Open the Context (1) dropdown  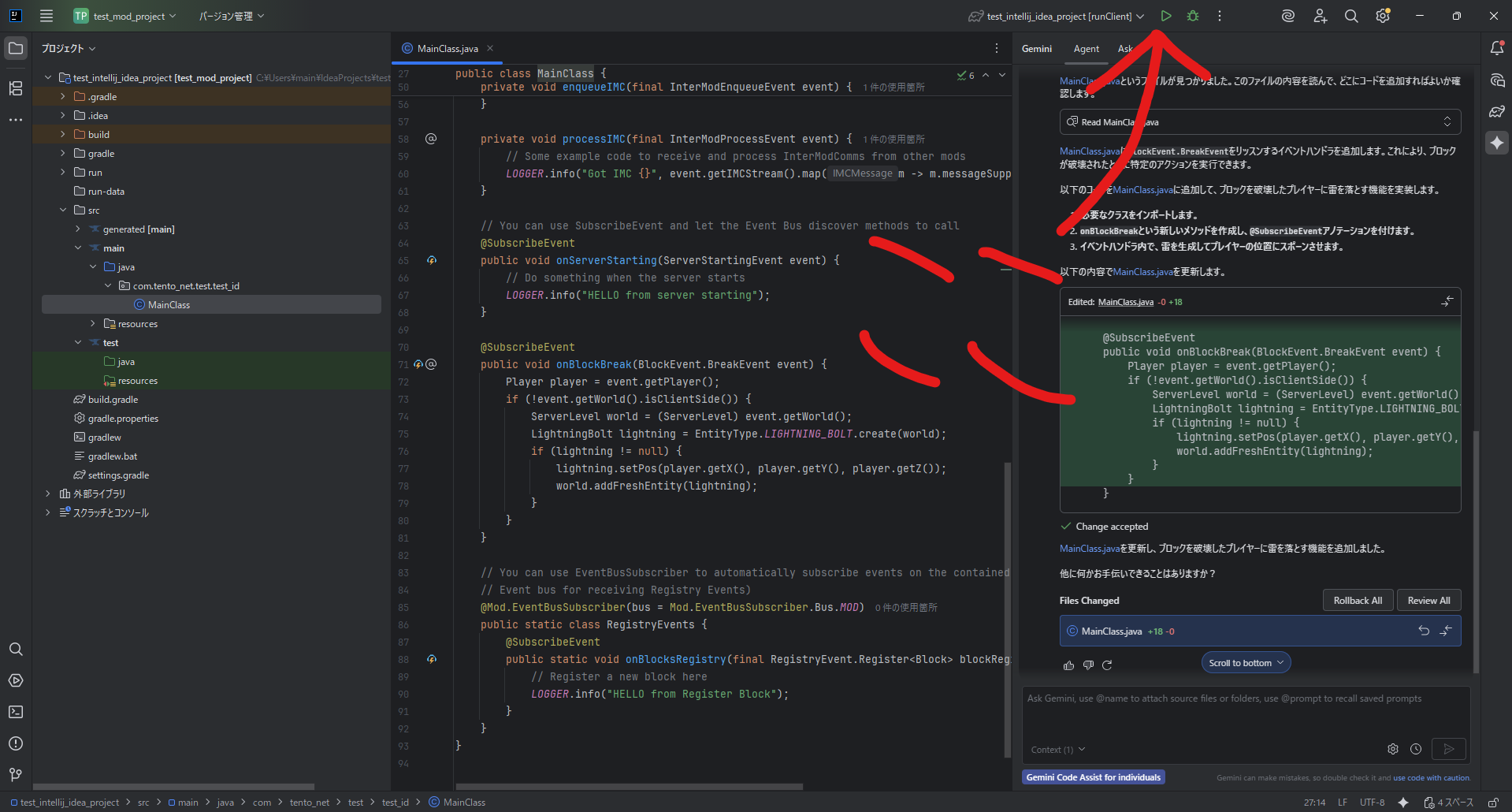(1057, 750)
